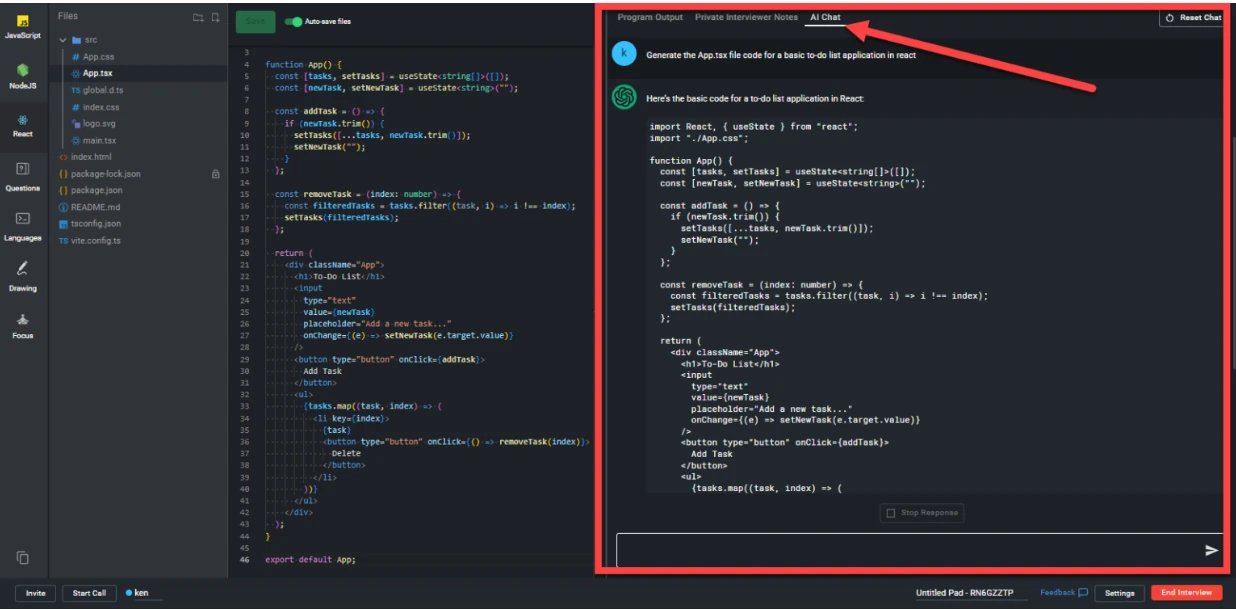The height and width of the screenshot is (610, 1236).
Task: Select the AI Chat tab
Action: pos(825,17)
